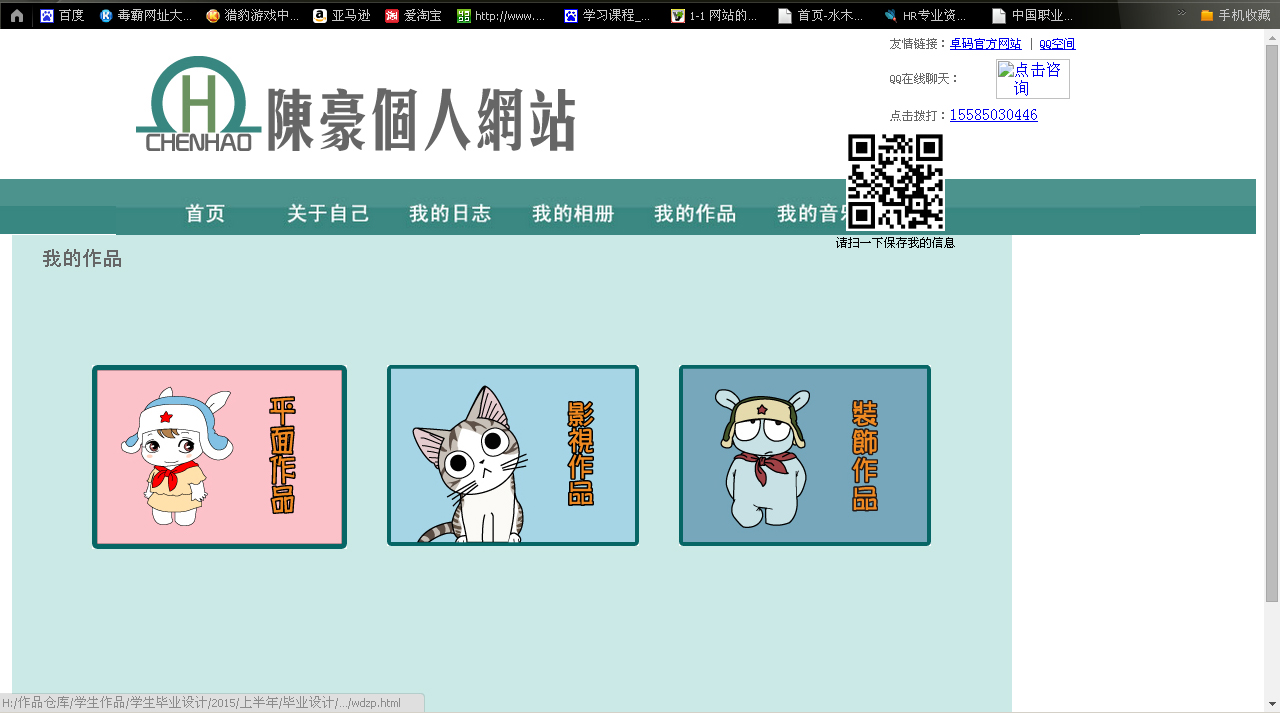Go to 首页 in the navigation bar
Image resolution: width=1280 pixels, height=714 pixels.
coord(205,214)
